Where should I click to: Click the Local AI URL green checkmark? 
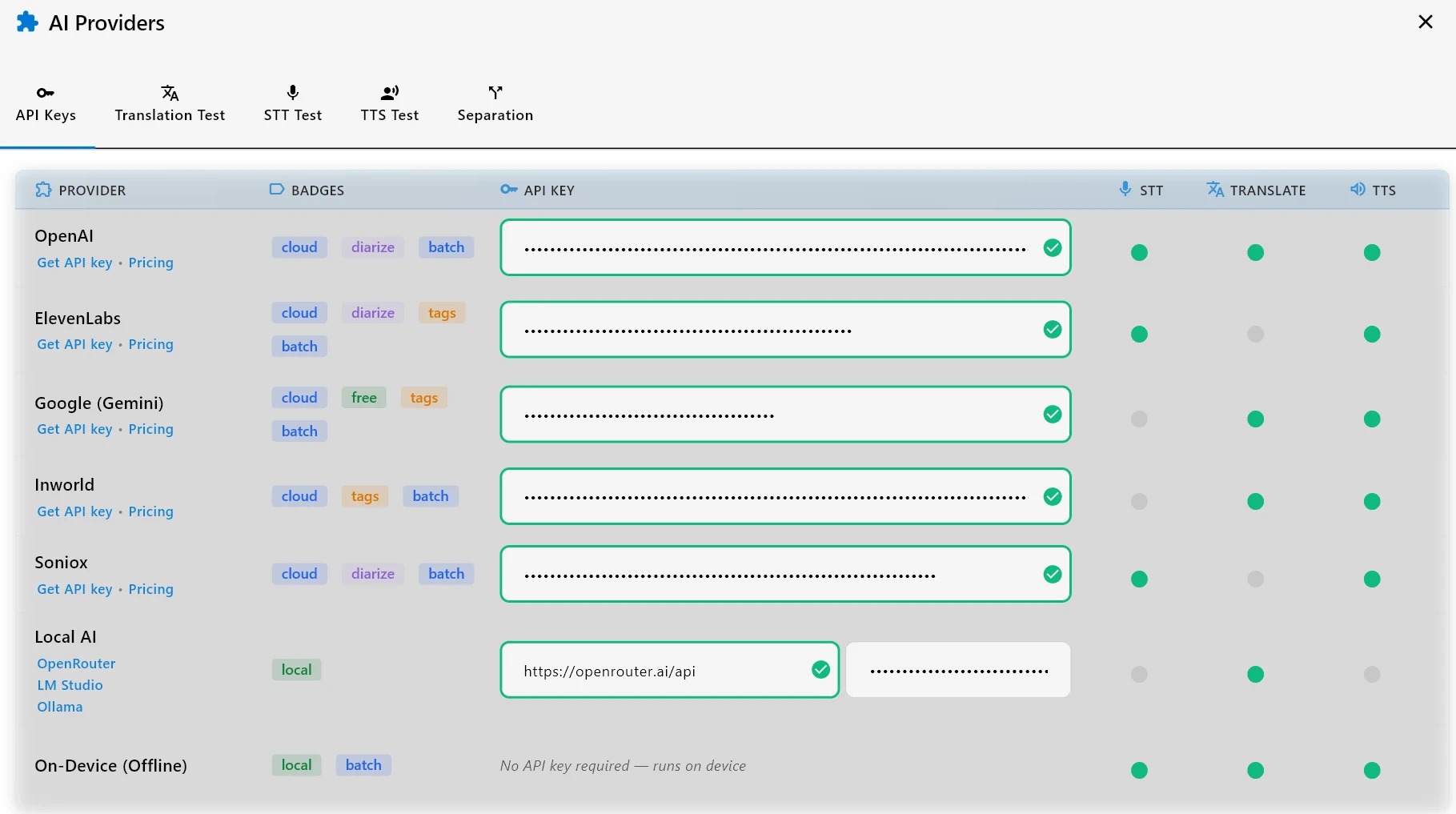click(820, 670)
